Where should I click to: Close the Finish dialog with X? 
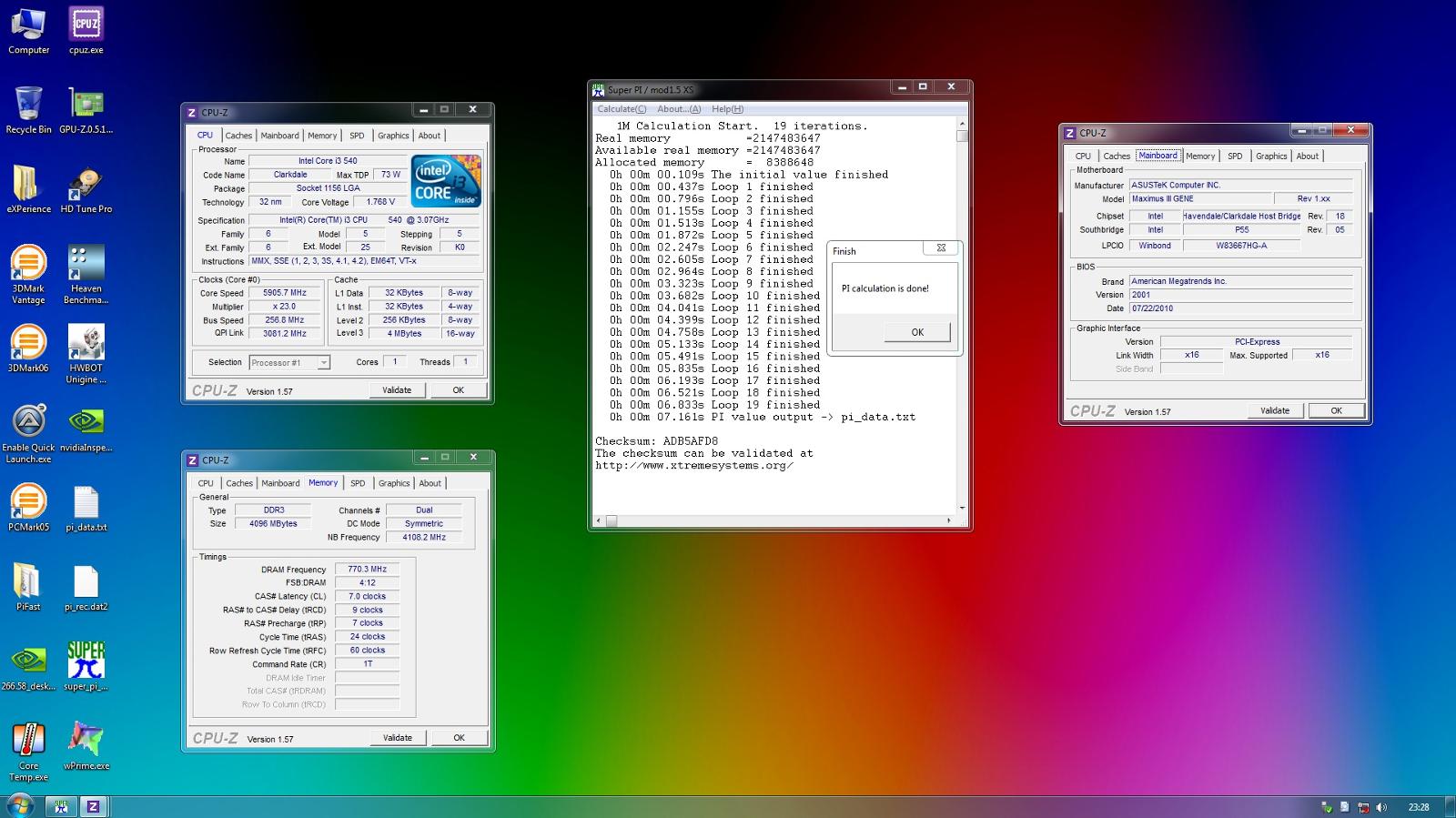tap(941, 247)
